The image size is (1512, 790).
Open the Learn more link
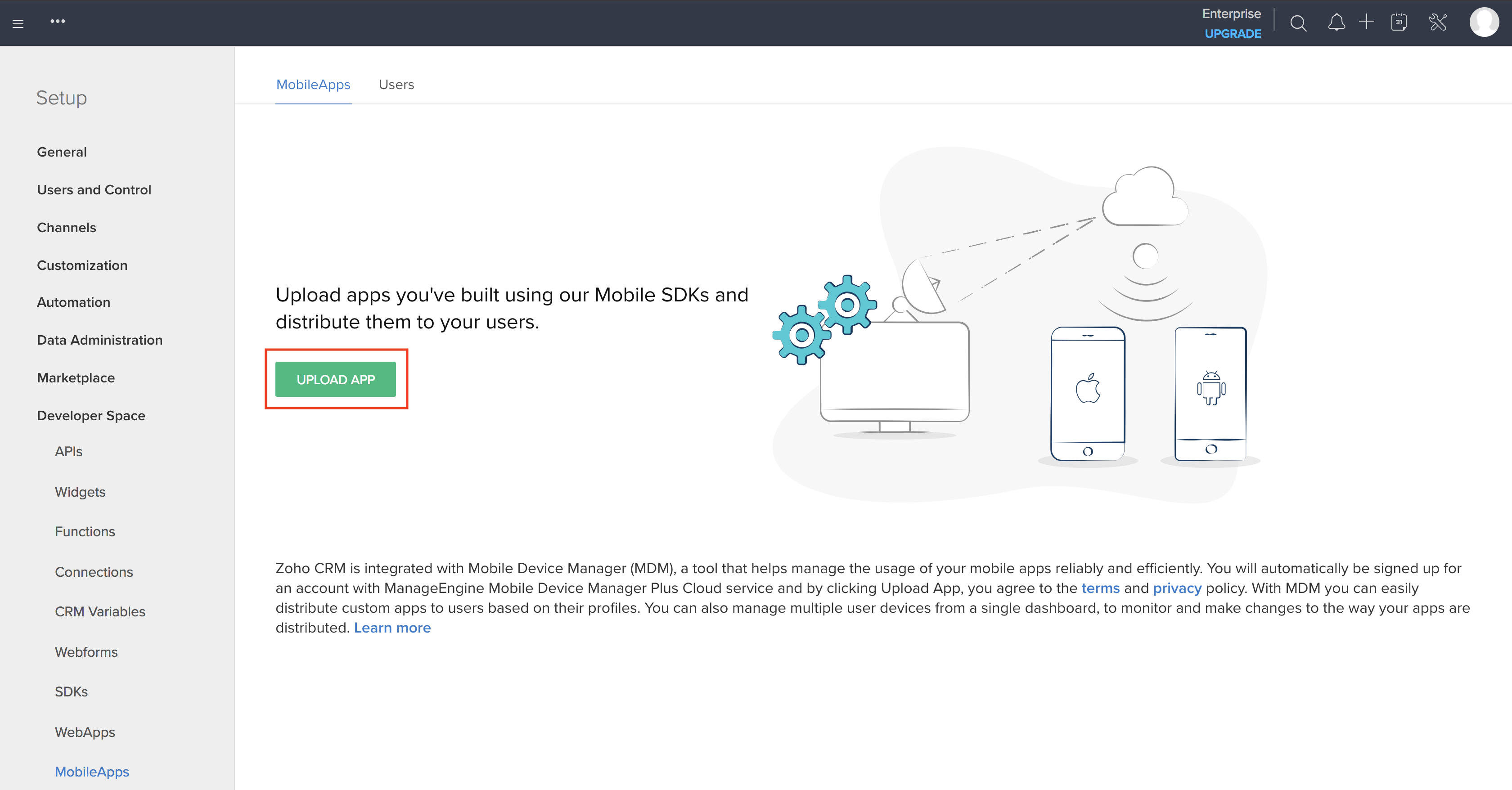(x=392, y=628)
